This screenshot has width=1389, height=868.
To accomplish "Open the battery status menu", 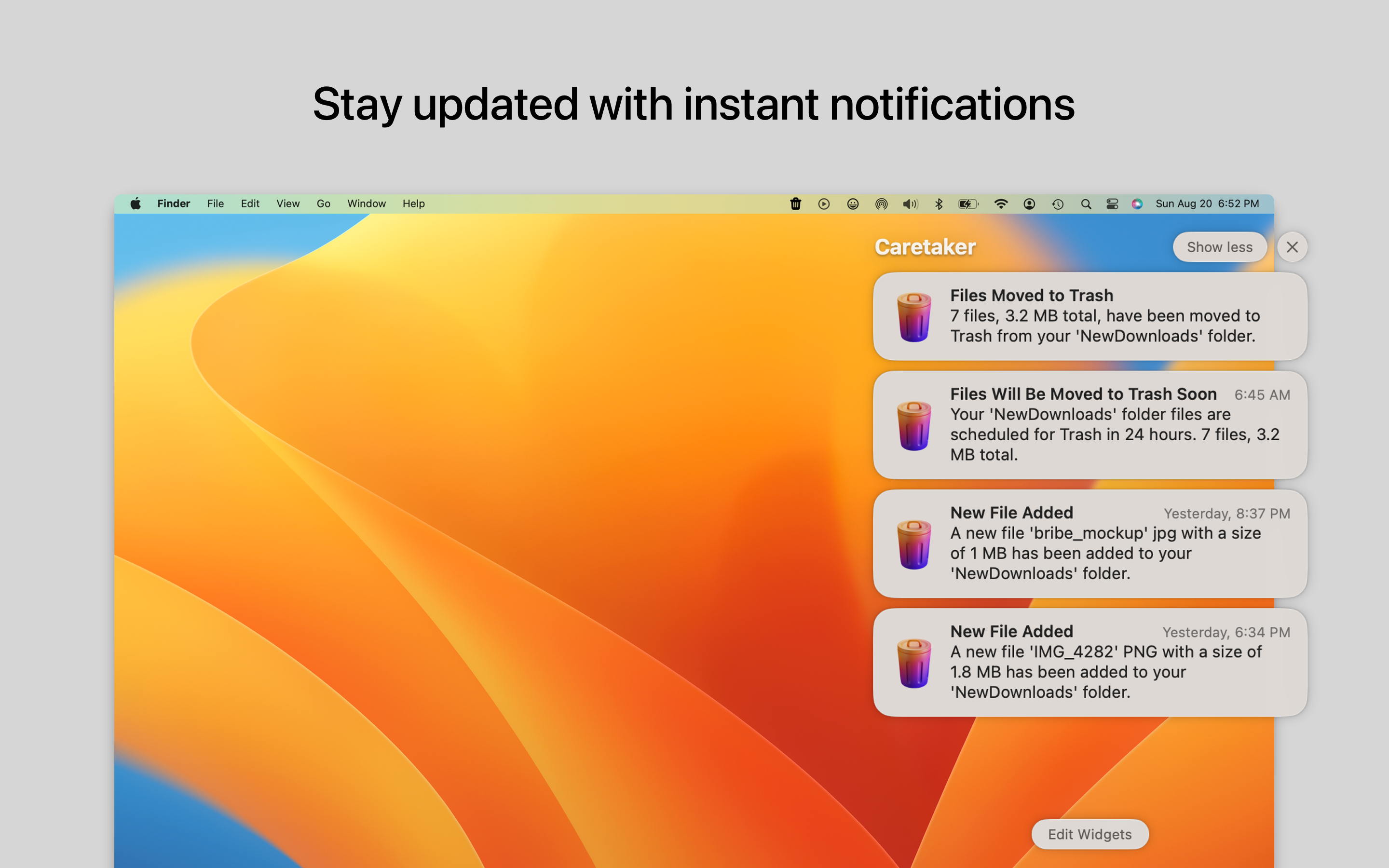I will point(968,204).
